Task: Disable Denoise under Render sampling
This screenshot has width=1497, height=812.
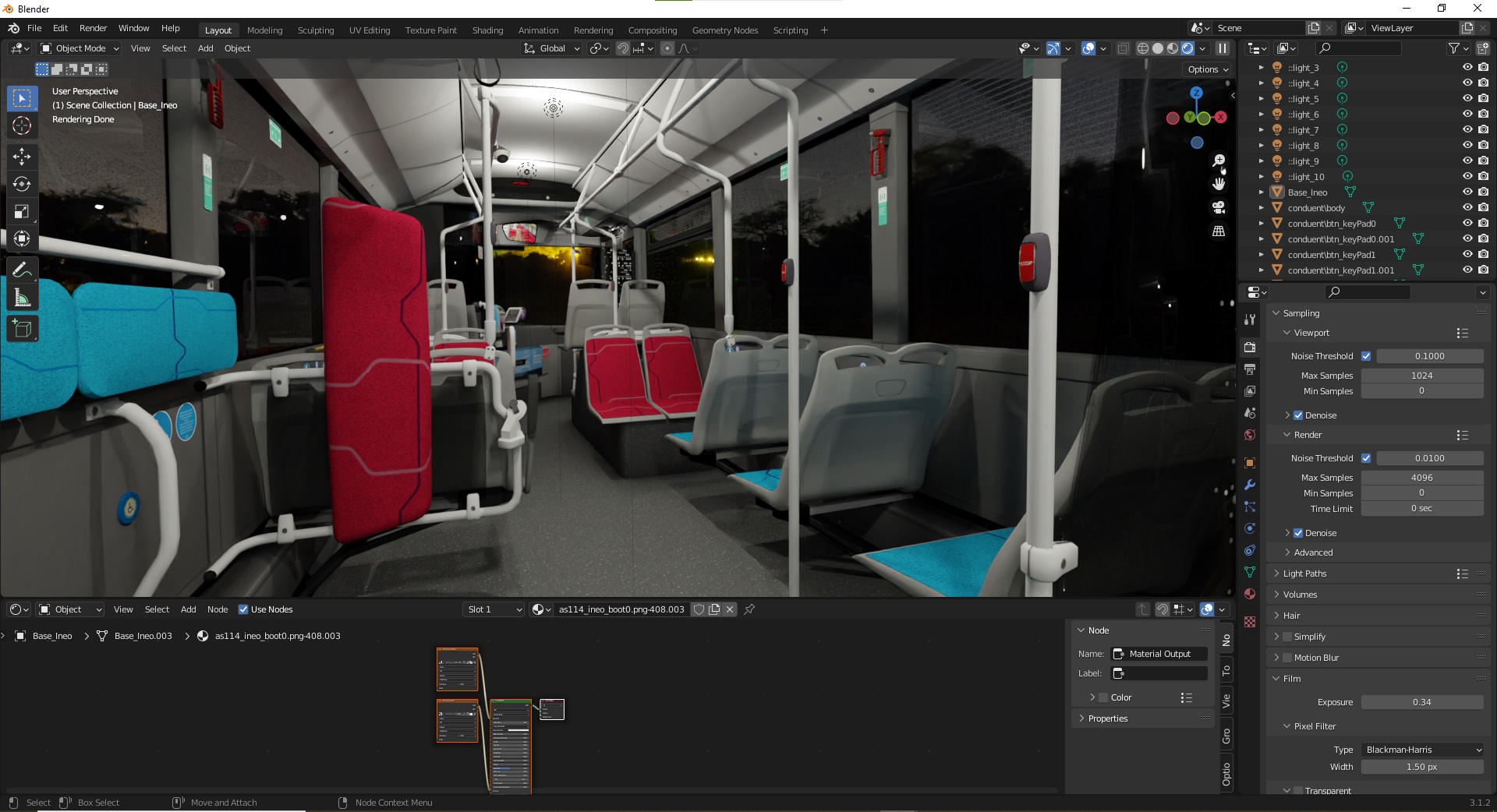Action: (x=1298, y=533)
